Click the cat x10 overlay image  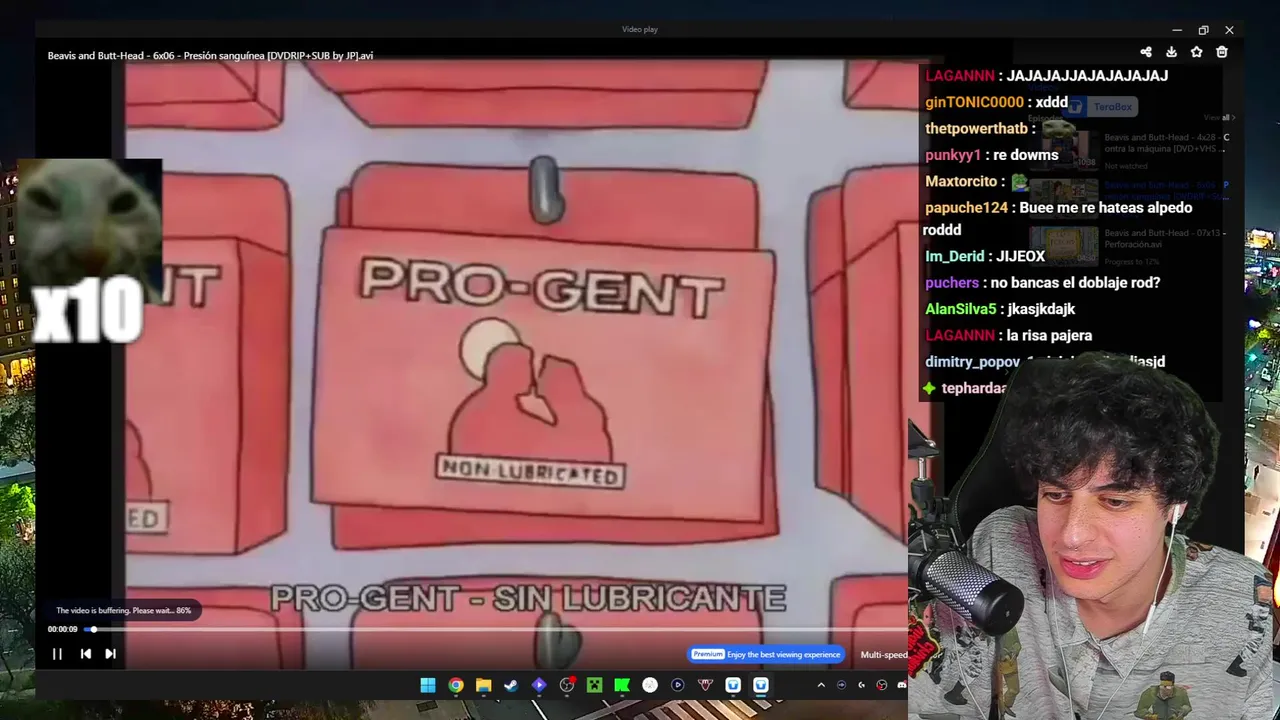coord(89,250)
